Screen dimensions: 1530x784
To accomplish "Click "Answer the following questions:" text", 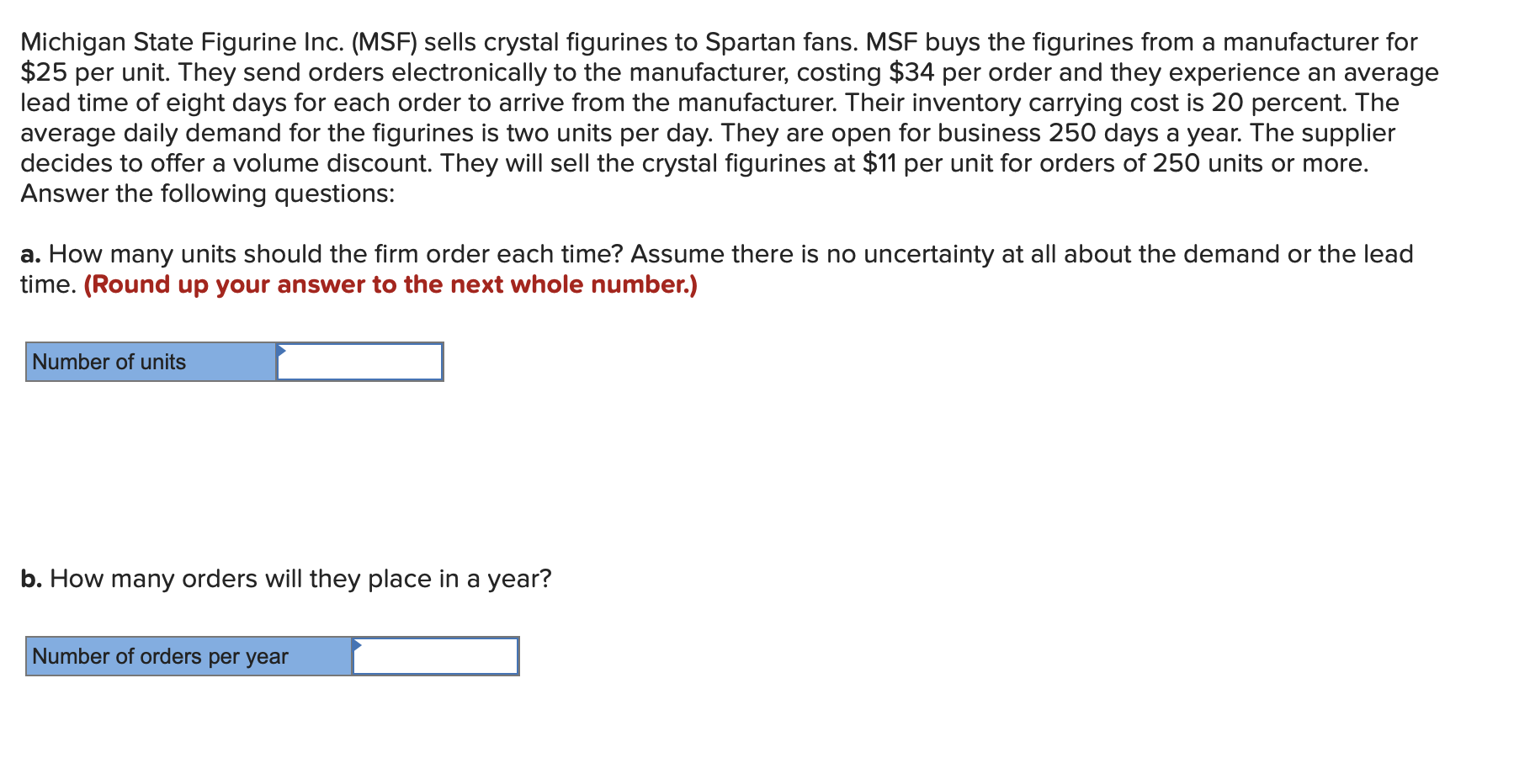I will (x=207, y=193).
